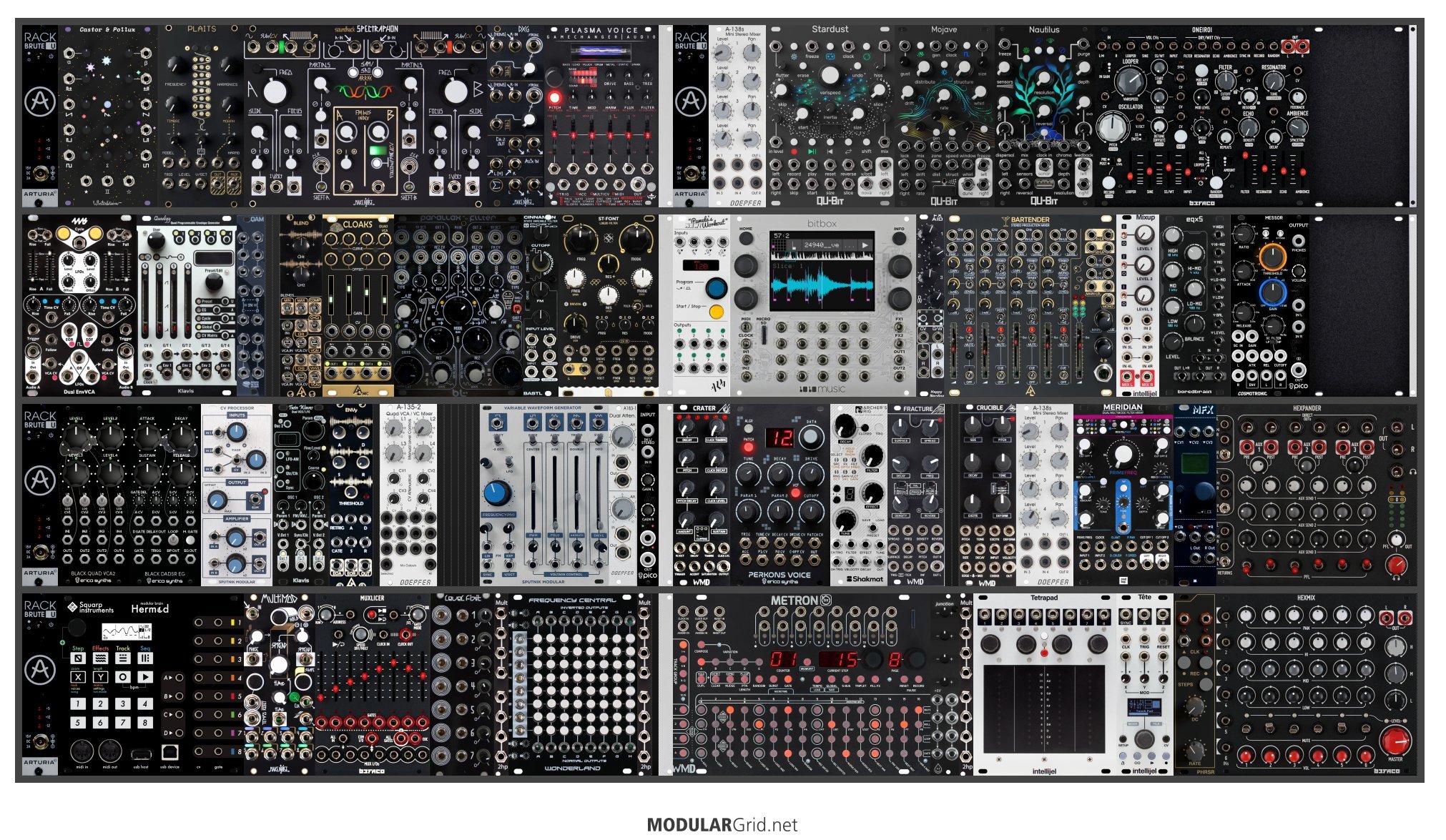Tap the Seq button on Hermod

[x=145, y=658]
